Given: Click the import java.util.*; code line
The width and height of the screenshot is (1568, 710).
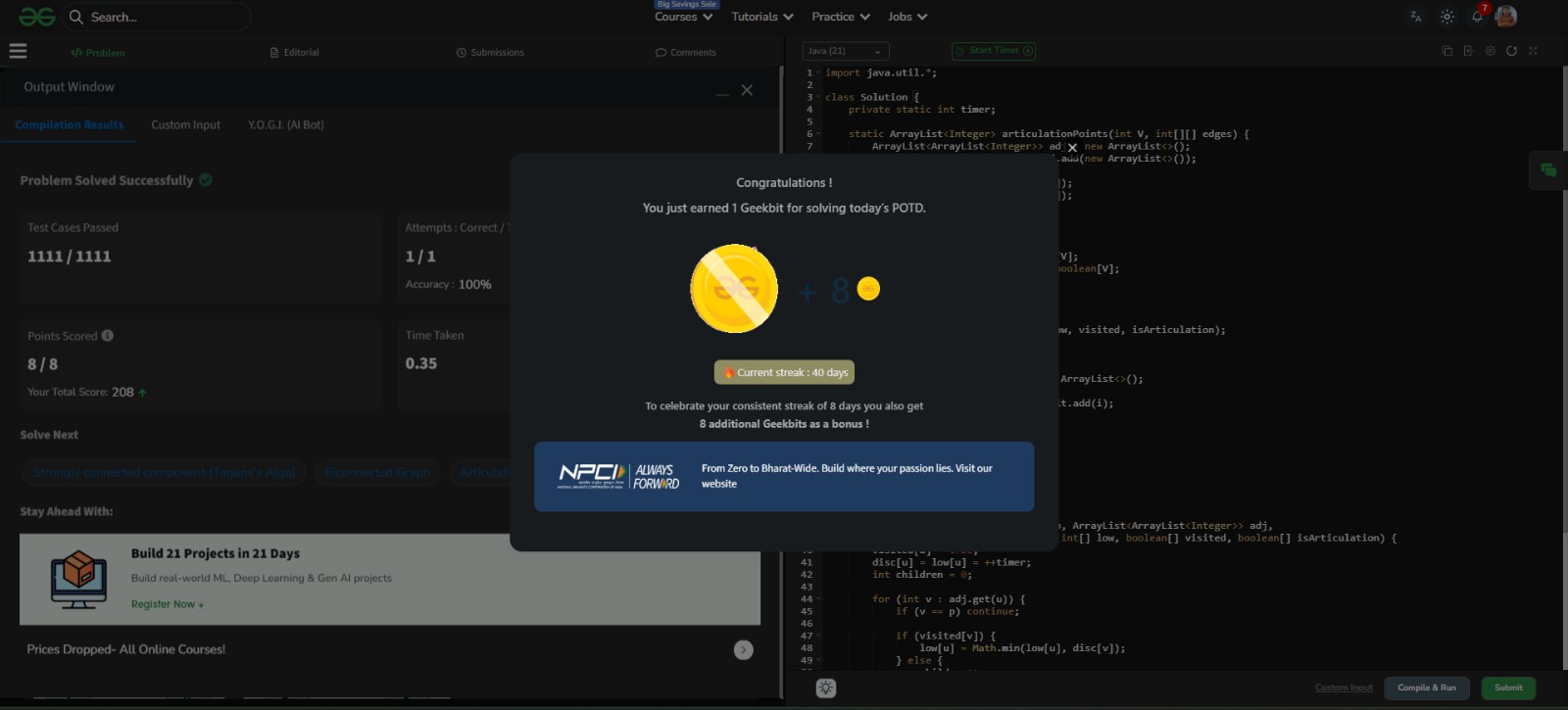Looking at the screenshot, I should pos(881,72).
